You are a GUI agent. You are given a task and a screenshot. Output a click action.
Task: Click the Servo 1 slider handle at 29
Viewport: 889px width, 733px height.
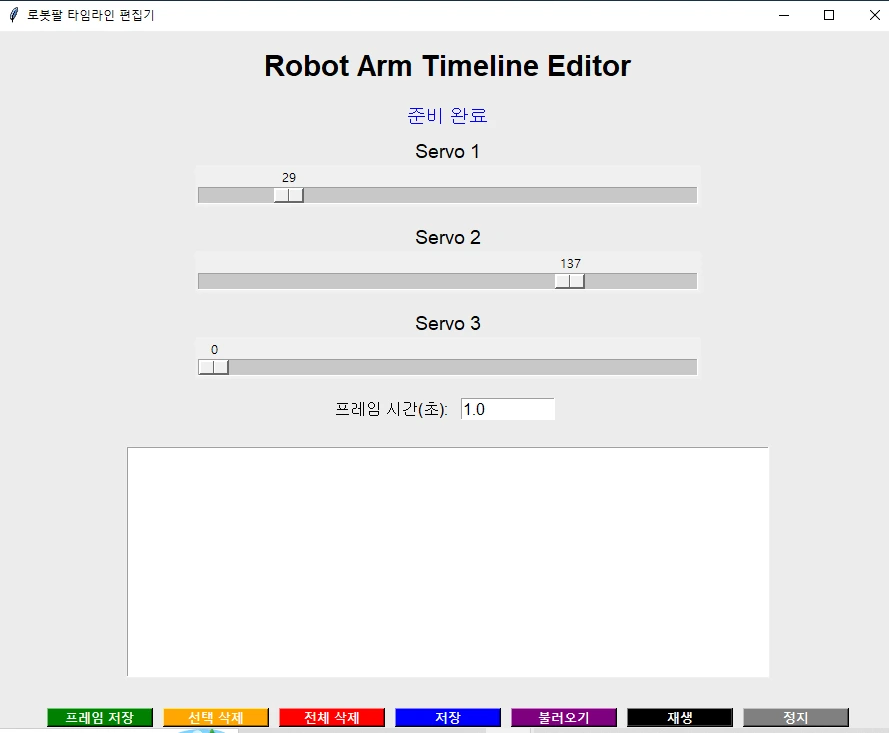pyautogui.click(x=289, y=195)
